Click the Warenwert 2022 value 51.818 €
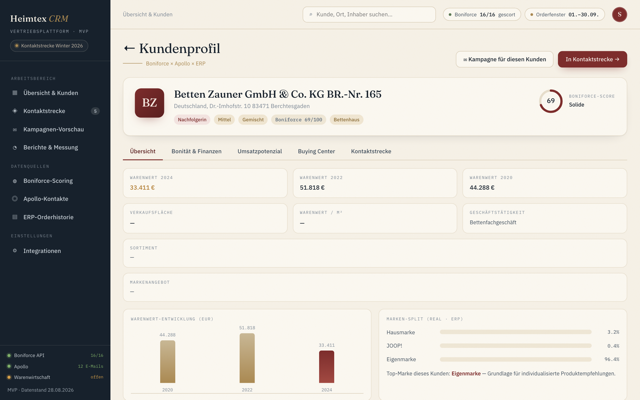Screen dimensions: 640x400 [312, 188]
